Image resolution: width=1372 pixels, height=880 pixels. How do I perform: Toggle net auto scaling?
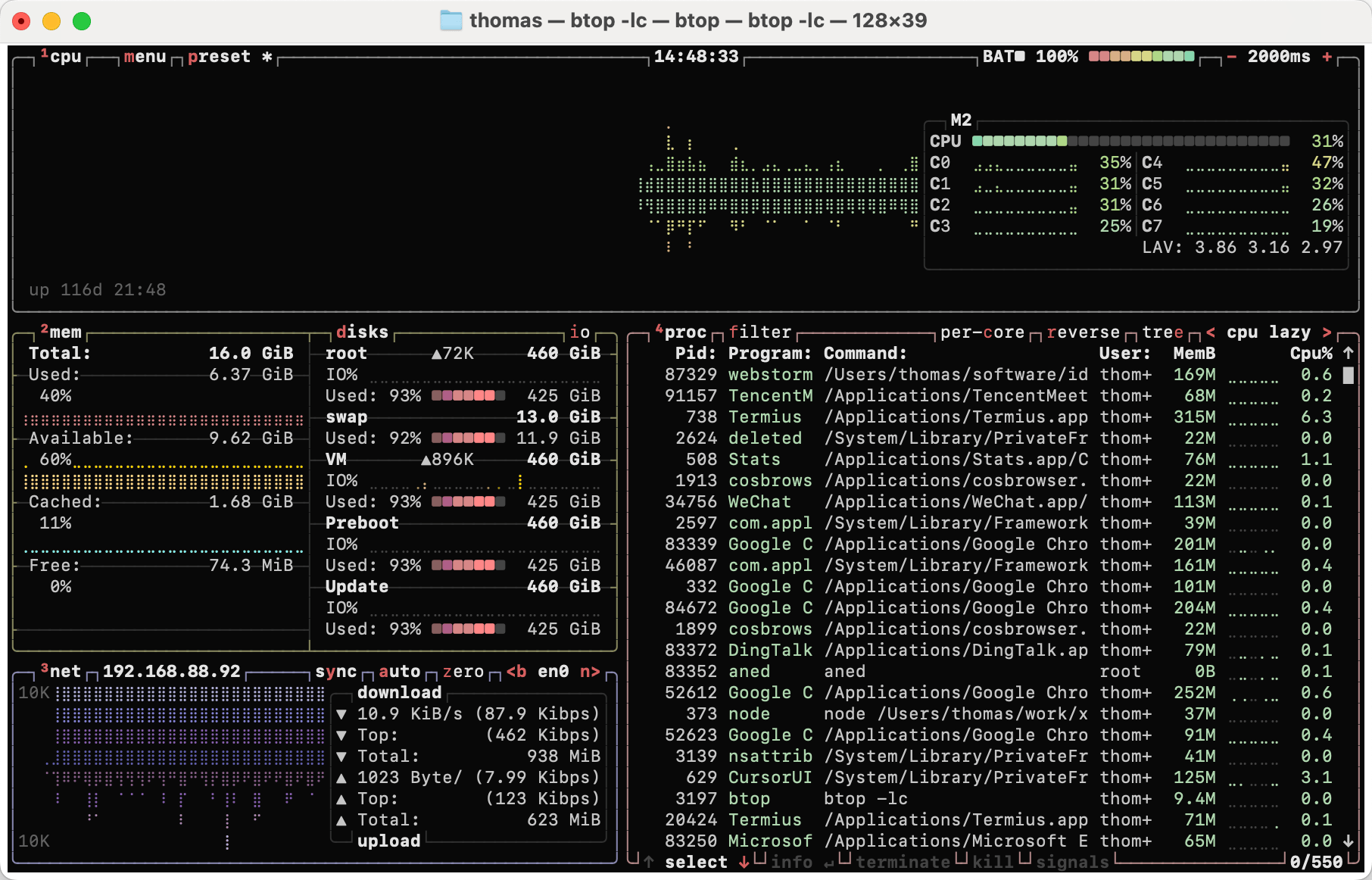click(x=399, y=671)
